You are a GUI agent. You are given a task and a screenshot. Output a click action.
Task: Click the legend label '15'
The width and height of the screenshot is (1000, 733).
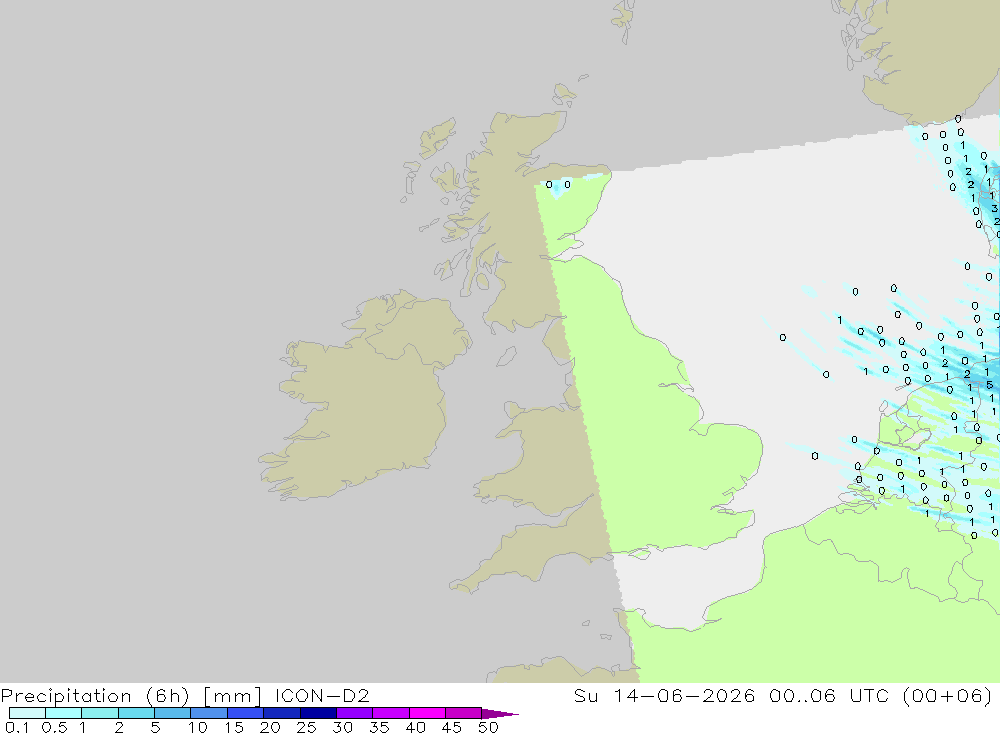[233, 727]
